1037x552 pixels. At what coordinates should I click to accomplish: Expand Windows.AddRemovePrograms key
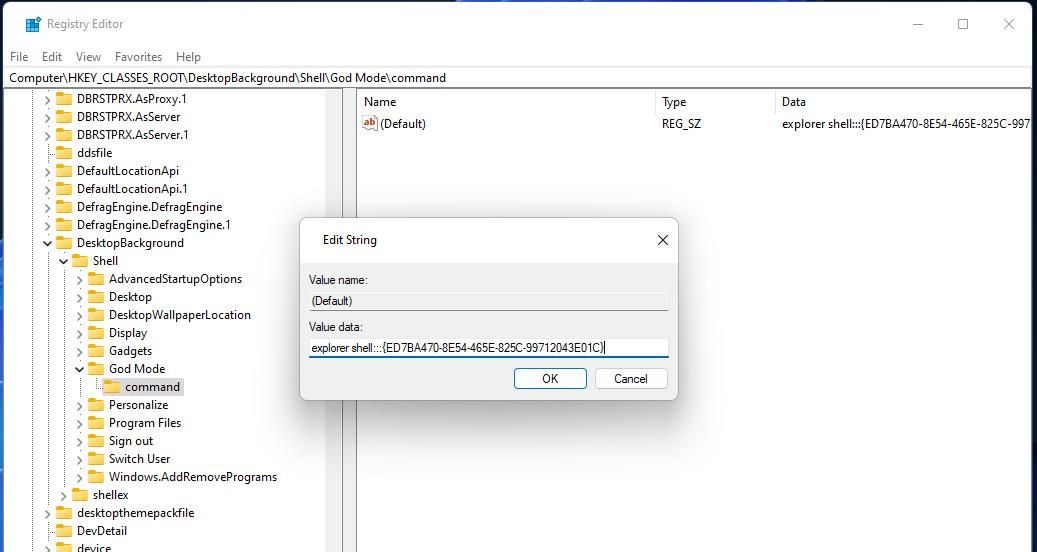click(79, 477)
